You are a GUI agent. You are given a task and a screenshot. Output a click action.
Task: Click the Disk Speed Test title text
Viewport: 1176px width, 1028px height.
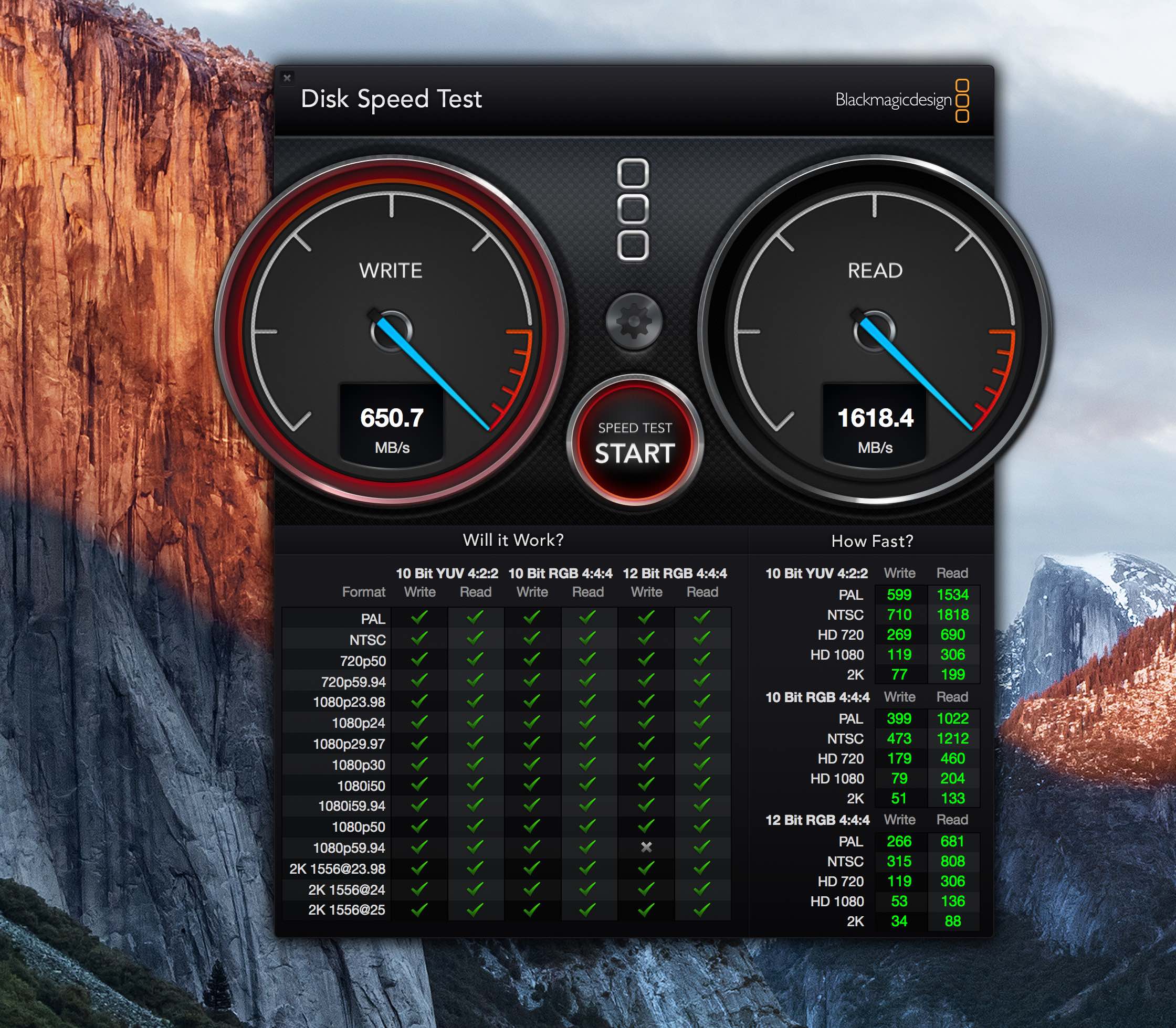[x=392, y=99]
